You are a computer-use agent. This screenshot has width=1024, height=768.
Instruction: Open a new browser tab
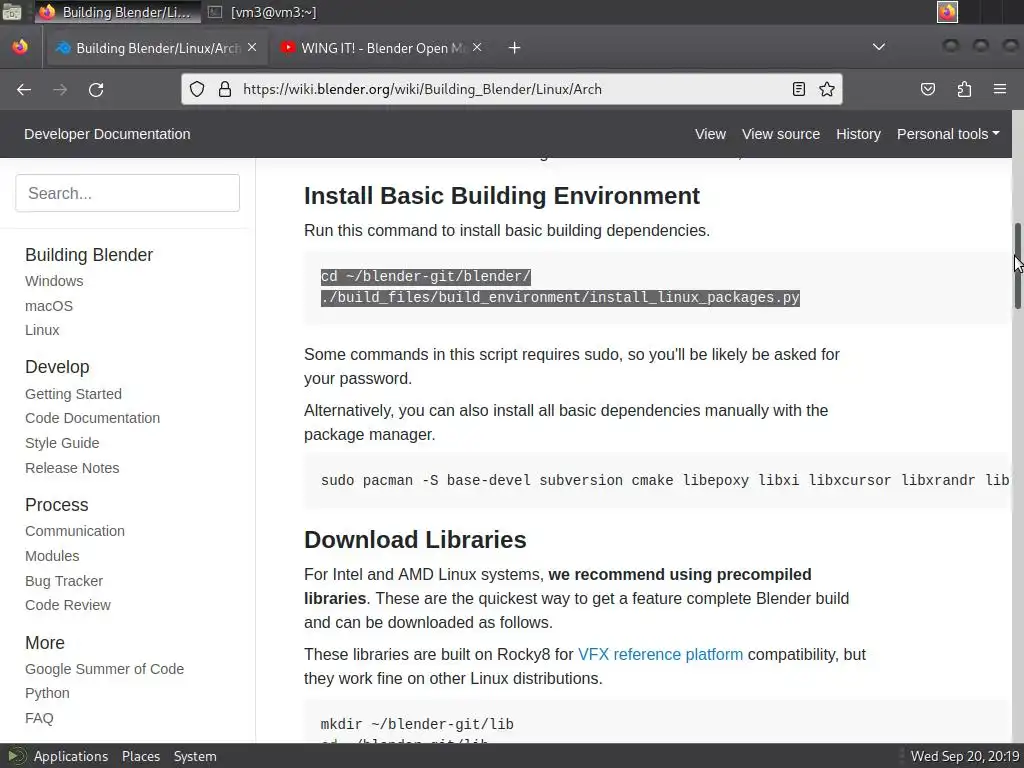(515, 48)
